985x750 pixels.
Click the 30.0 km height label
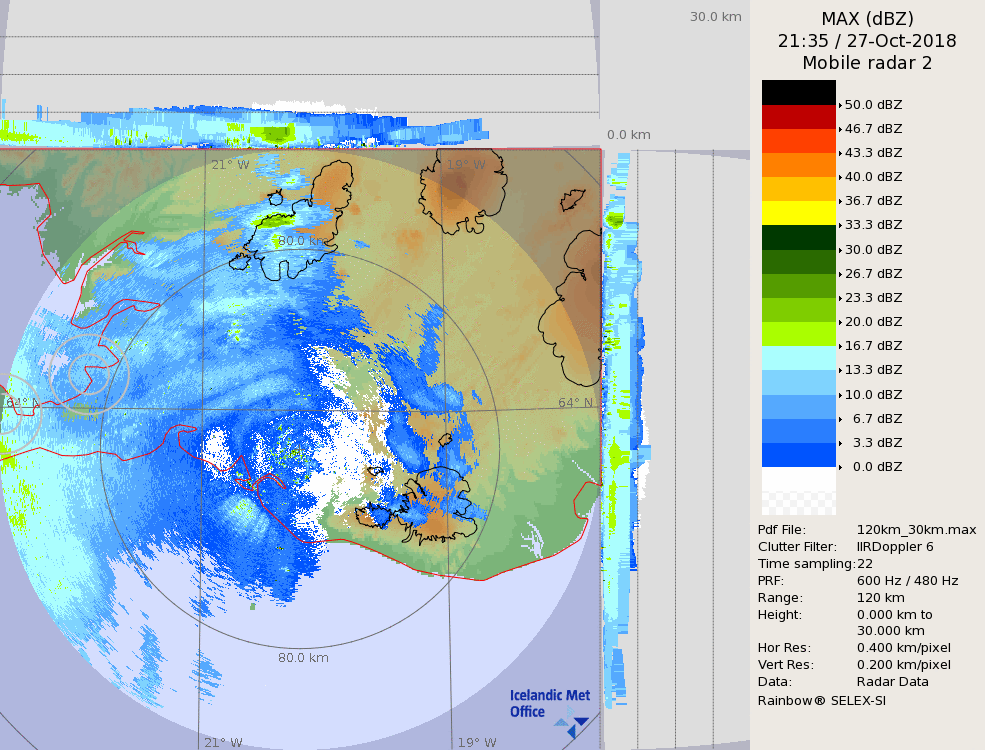(715, 17)
